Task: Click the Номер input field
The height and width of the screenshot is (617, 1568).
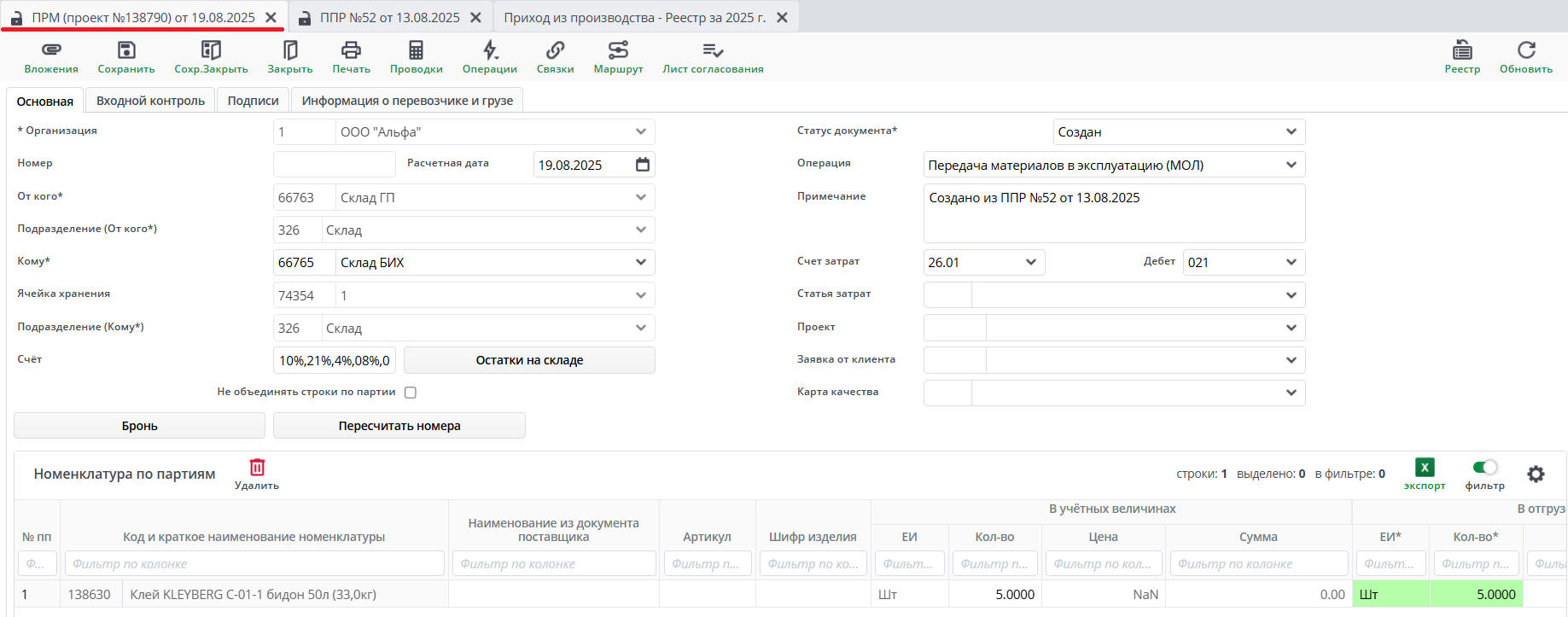Action: point(334,164)
